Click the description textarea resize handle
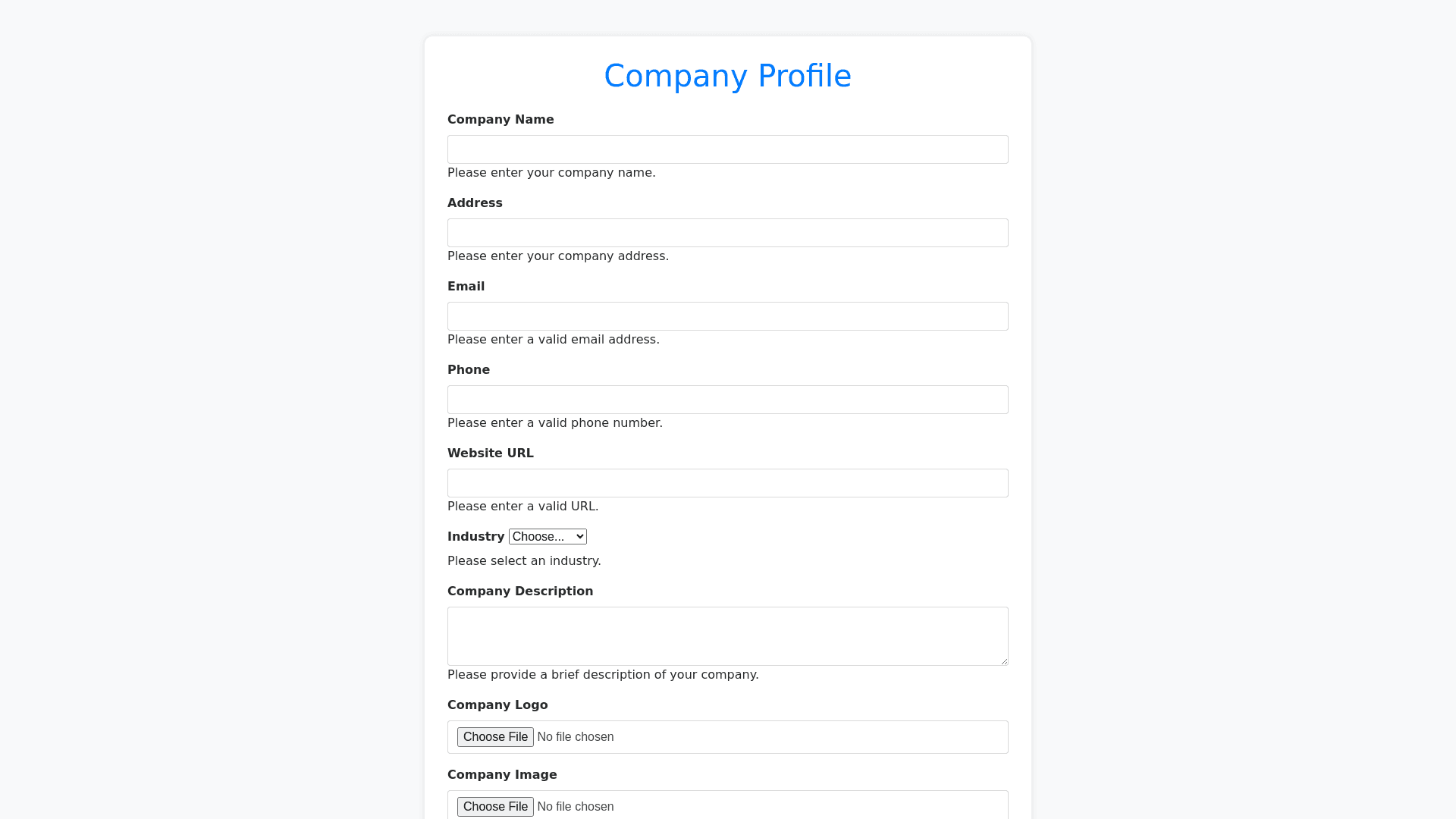1456x819 pixels. click(x=1004, y=661)
